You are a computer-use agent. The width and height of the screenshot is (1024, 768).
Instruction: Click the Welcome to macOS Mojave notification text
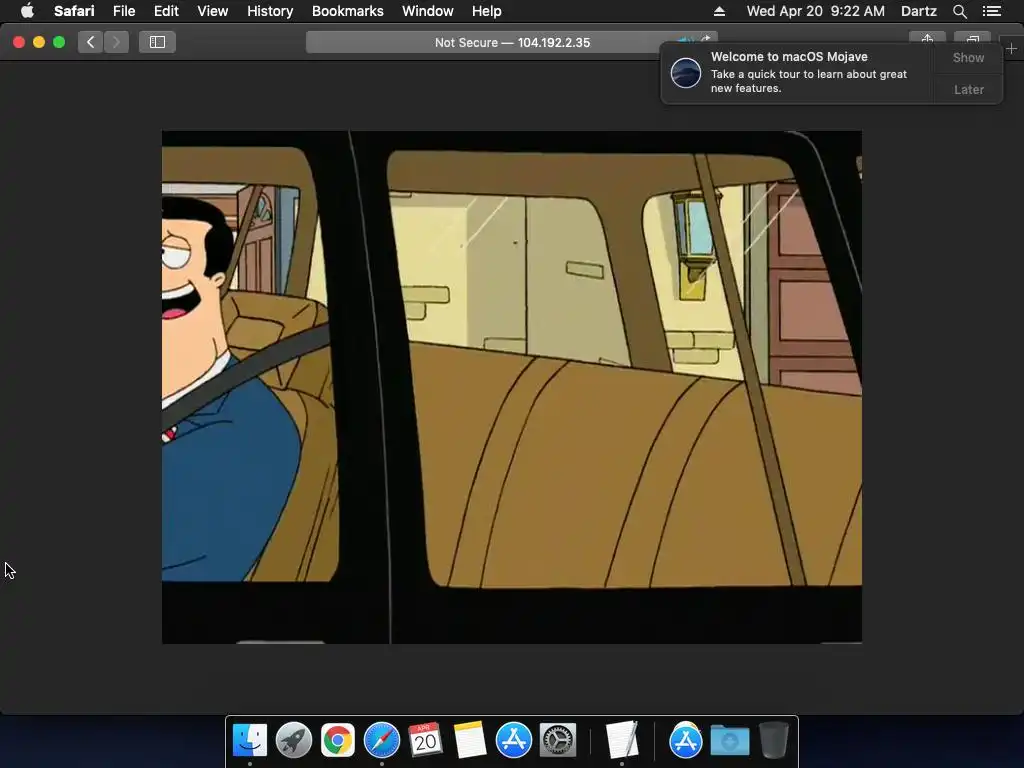click(789, 57)
